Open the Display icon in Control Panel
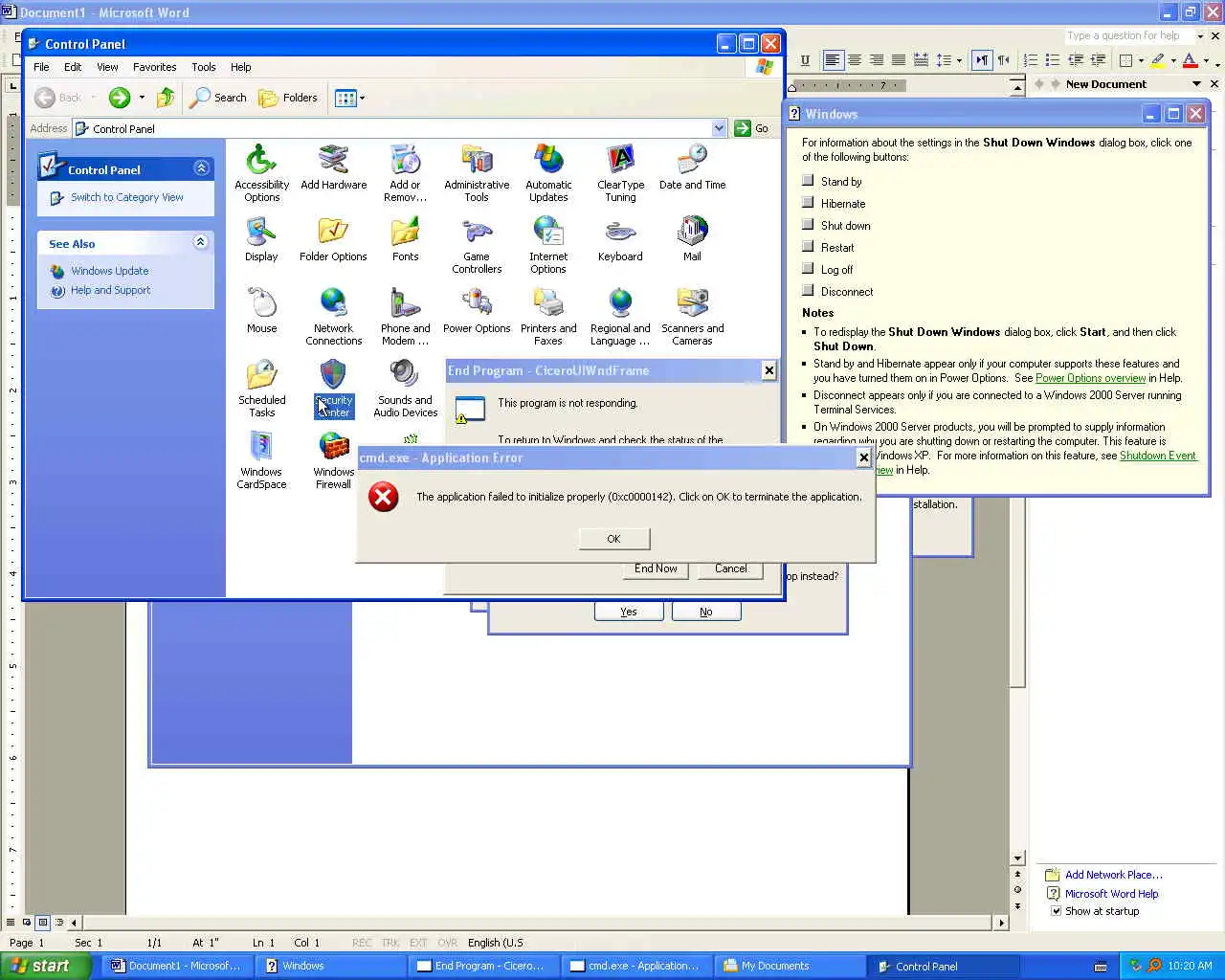 tap(261, 239)
